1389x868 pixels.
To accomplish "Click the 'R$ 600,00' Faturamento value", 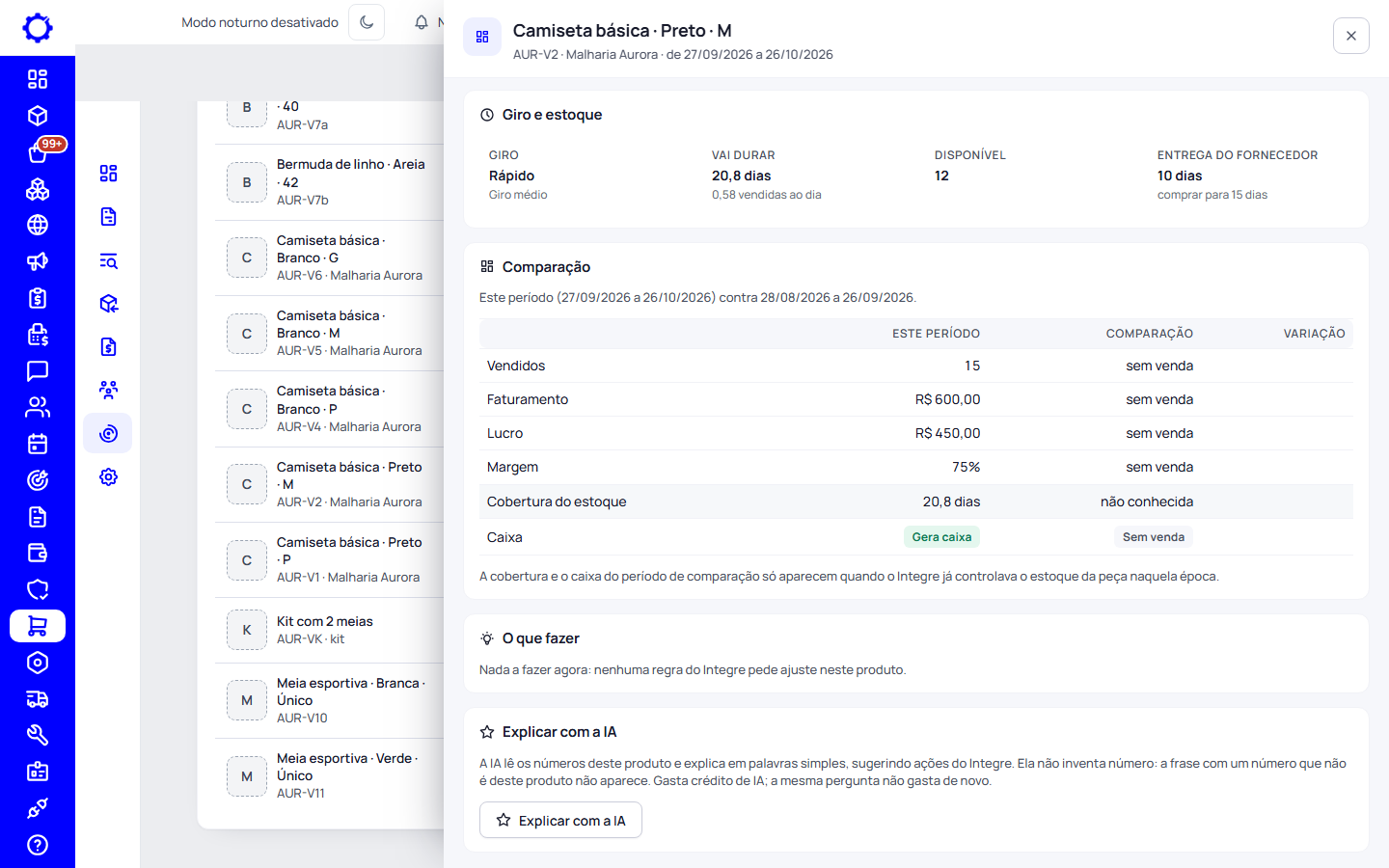I will point(947,399).
